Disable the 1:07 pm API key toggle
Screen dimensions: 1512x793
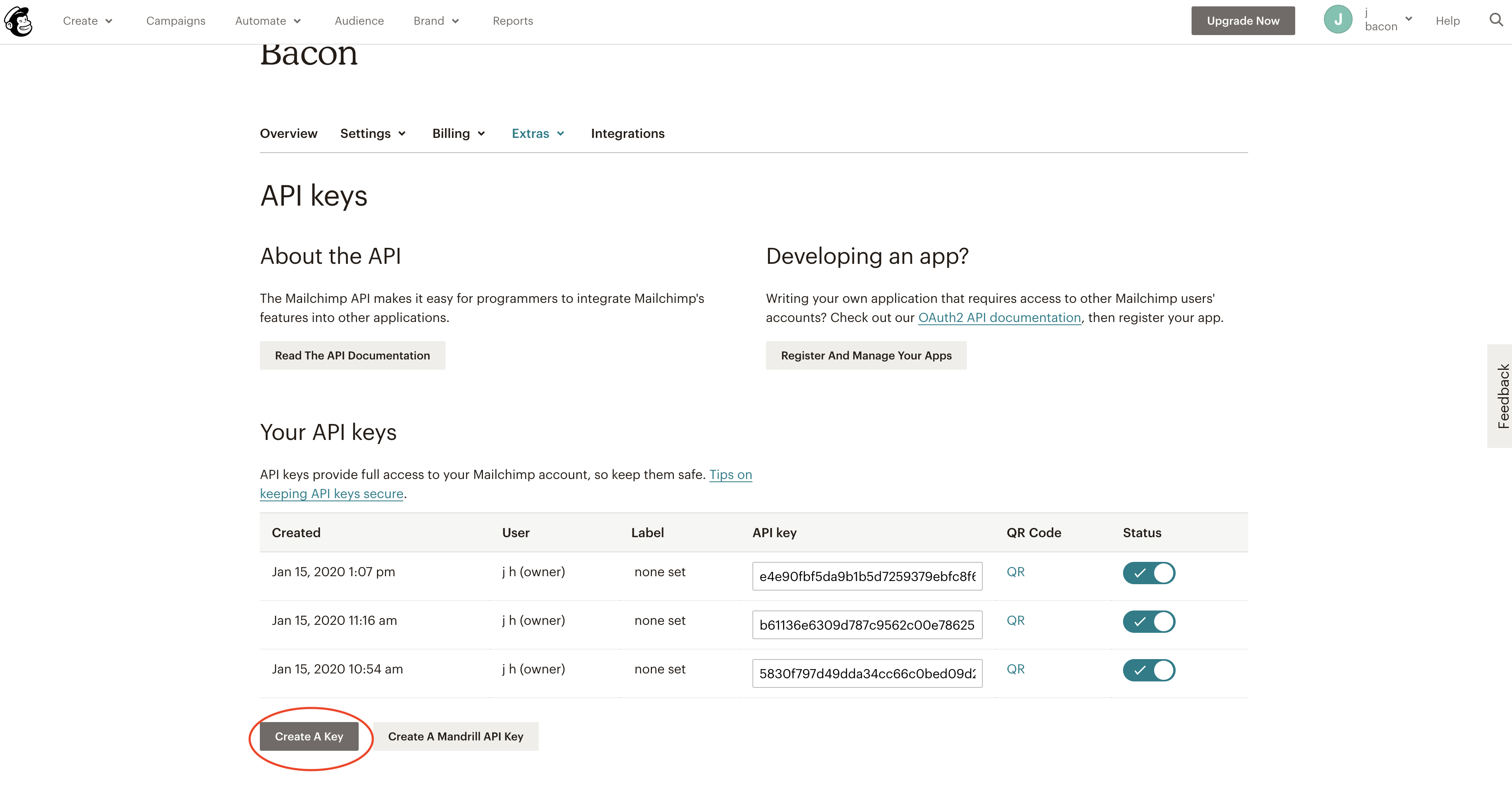pyautogui.click(x=1149, y=573)
